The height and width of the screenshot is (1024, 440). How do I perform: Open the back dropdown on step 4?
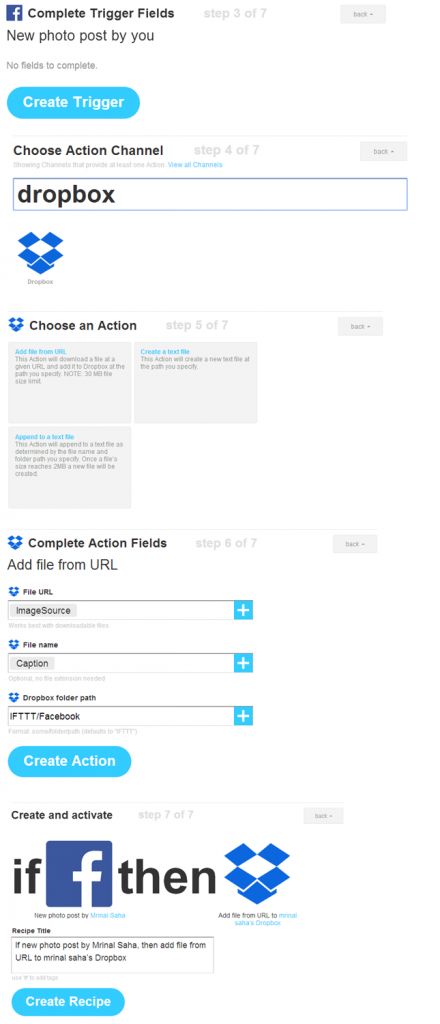coord(383,152)
